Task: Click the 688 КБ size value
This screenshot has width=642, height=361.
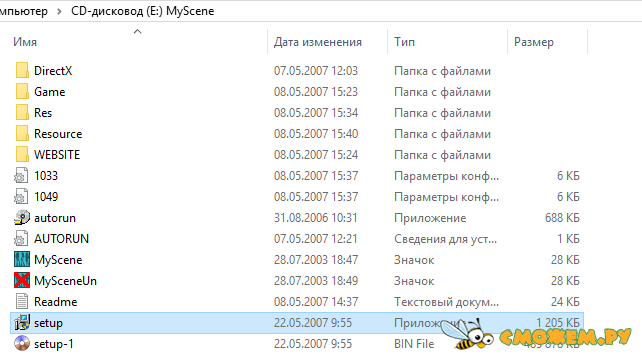Action: [x=562, y=218]
